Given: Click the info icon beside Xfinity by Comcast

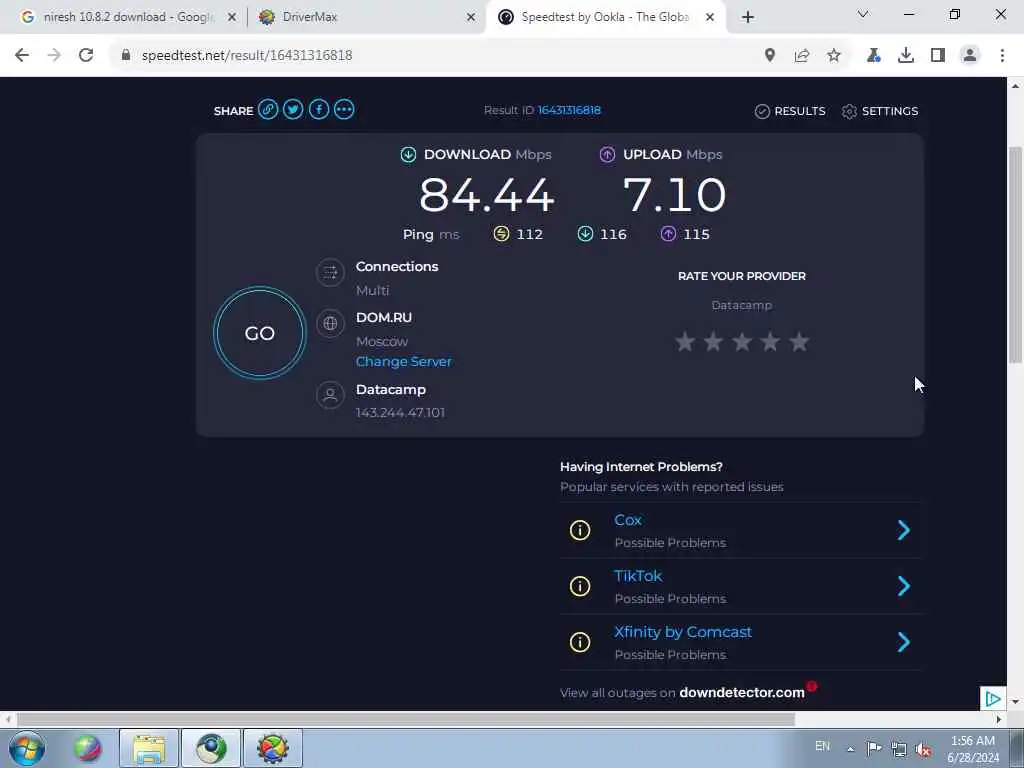Looking at the screenshot, I should (580, 642).
